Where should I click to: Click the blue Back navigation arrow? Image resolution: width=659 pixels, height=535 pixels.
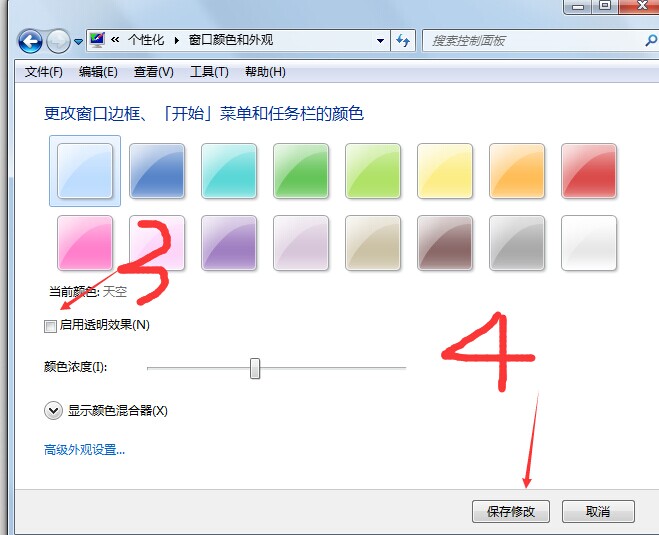pyautogui.click(x=30, y=41)
